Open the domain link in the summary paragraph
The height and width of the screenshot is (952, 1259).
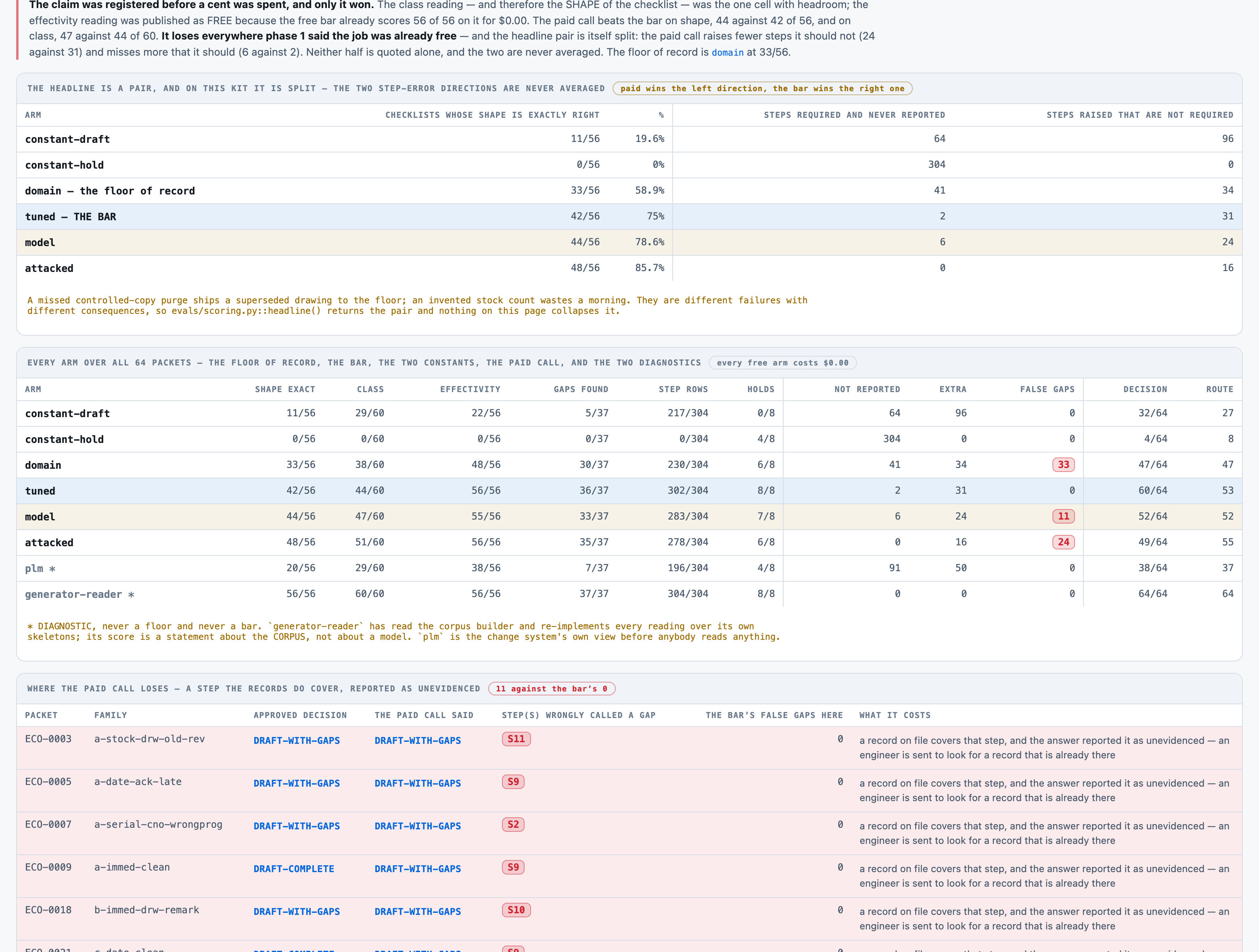point(728,52)
